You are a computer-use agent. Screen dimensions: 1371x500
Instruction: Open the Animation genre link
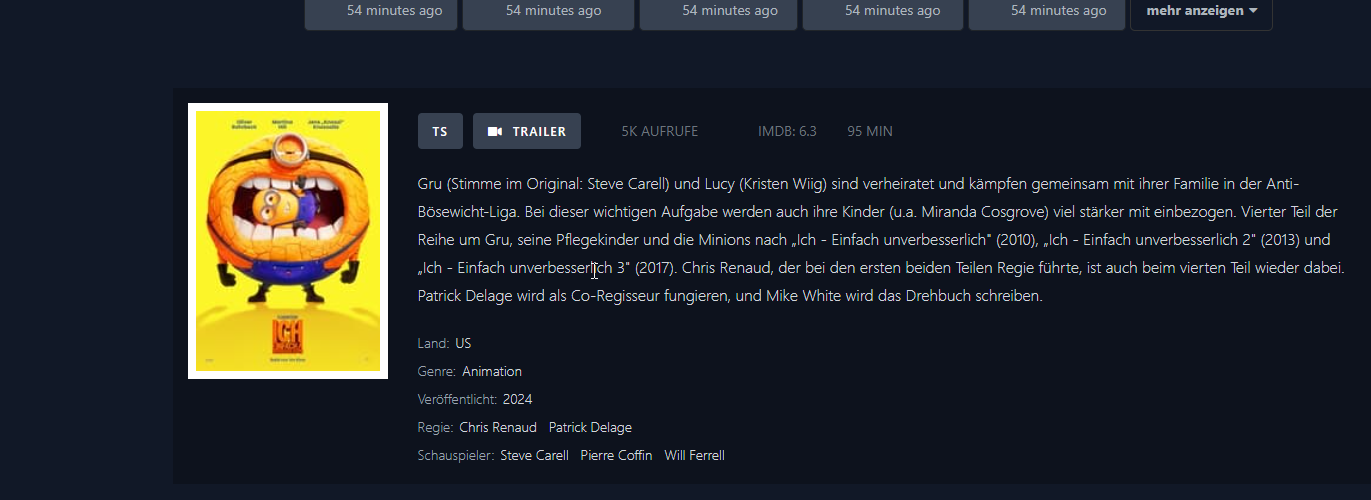point(492,371)
